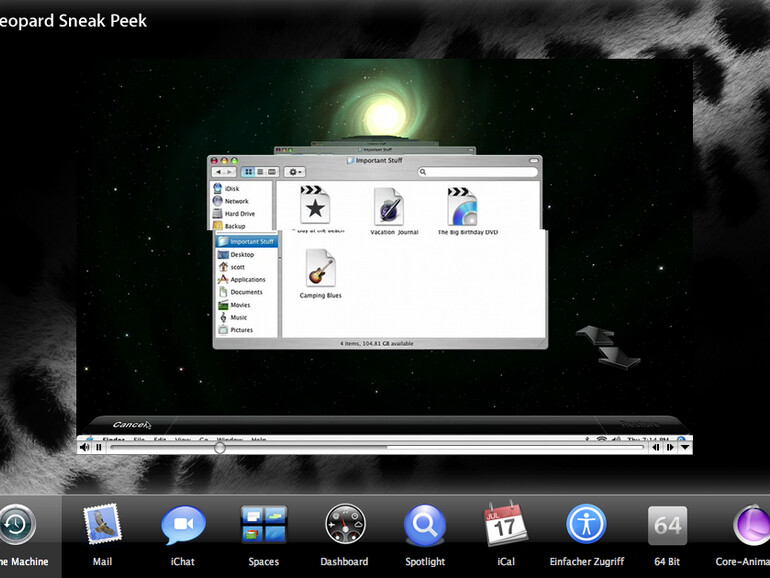Switch Finder to column view
Viewport: 770px width, 578px height.
point(272,172)
